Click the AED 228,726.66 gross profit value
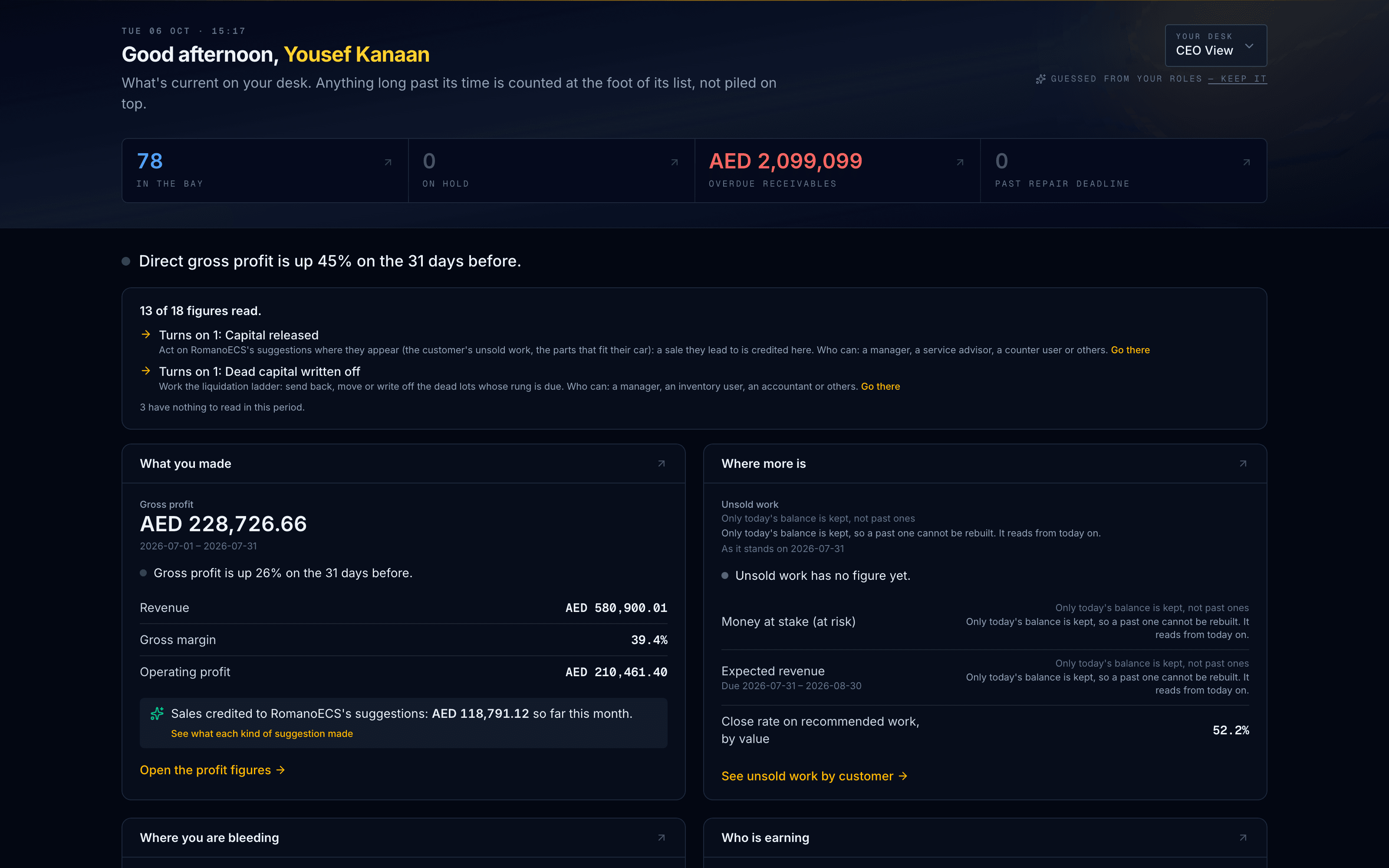The width and height of the screenshot is (1389, 868). click(x=223, y=523)
